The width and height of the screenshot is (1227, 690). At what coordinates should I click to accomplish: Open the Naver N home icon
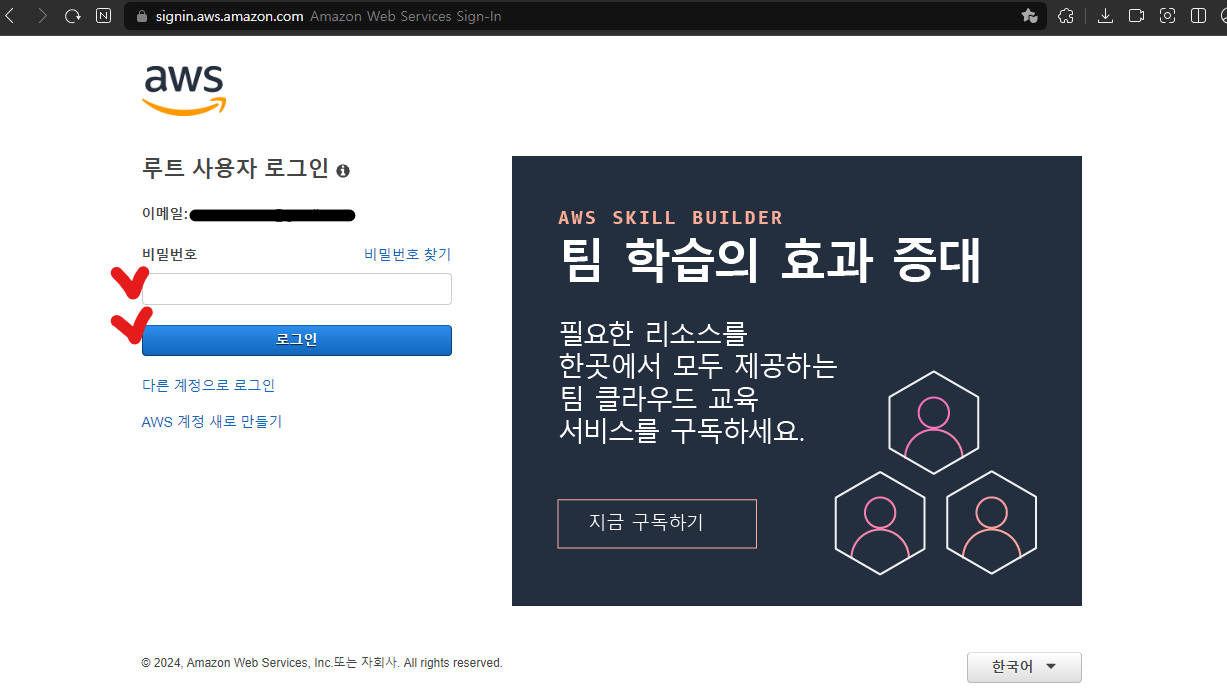coord(104,16)
